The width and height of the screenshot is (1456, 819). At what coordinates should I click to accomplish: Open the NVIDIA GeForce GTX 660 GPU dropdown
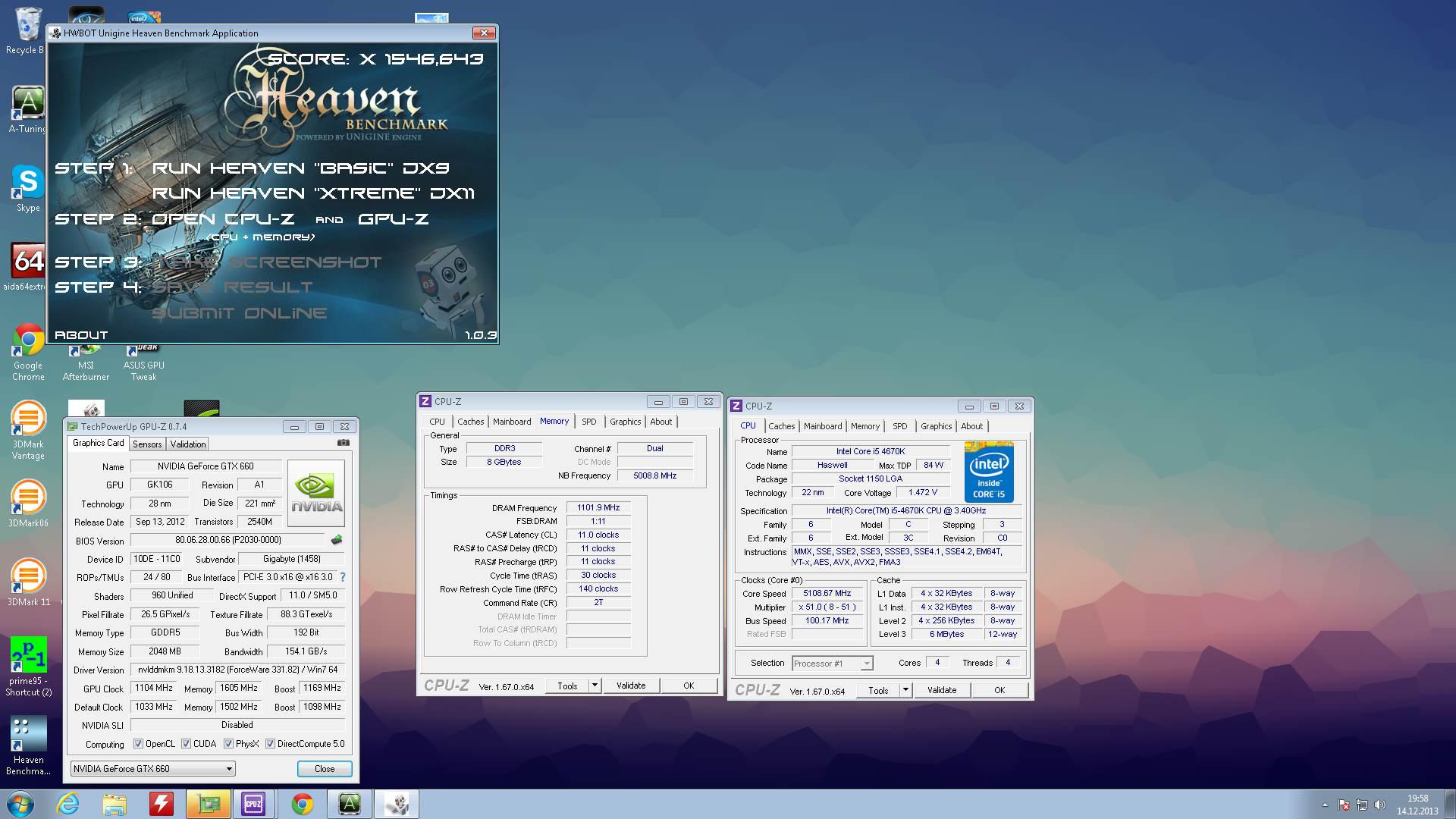pos(152,769)
